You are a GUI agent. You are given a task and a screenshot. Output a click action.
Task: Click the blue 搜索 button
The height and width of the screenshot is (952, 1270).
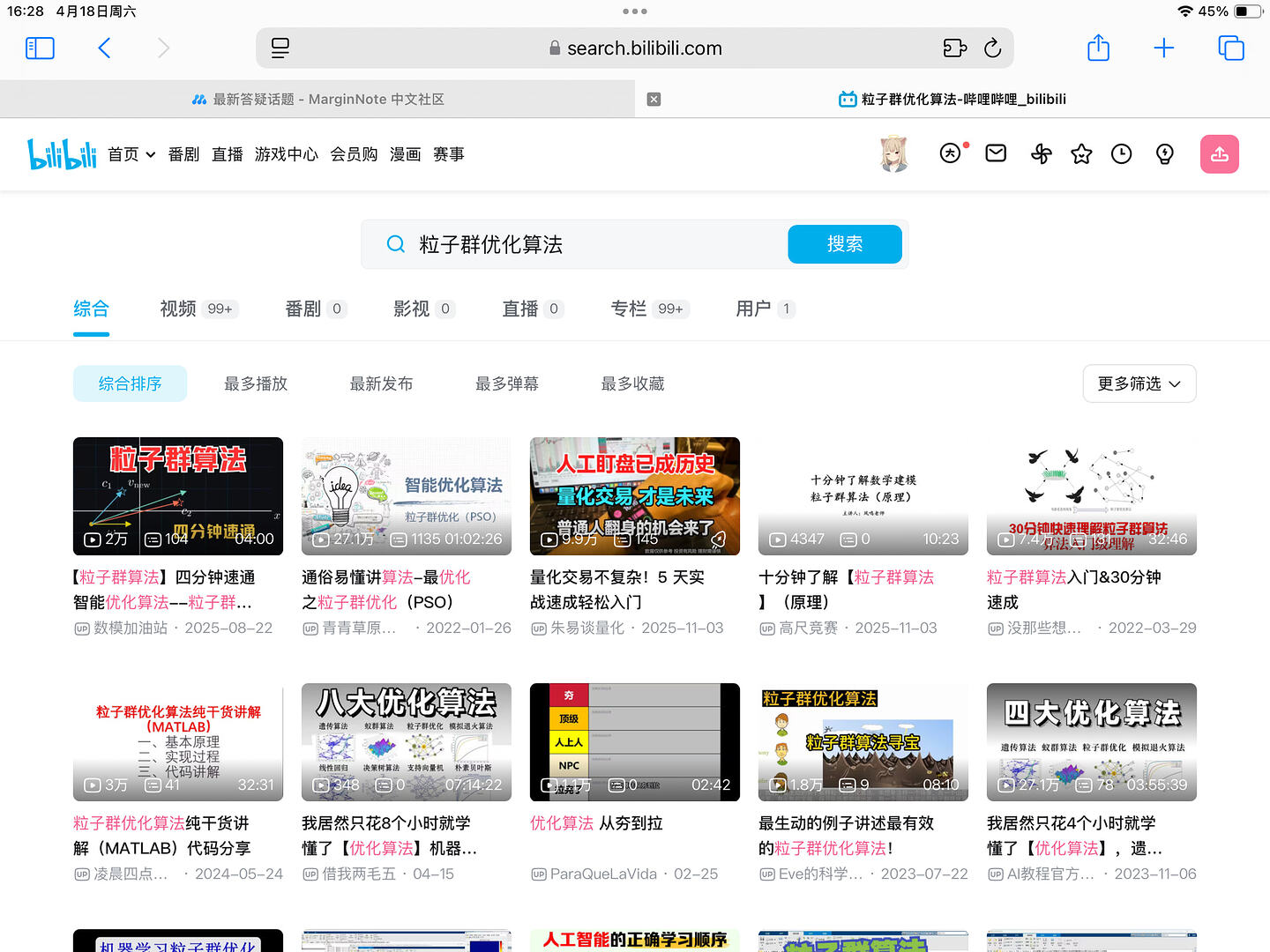[x=844, y=244]
